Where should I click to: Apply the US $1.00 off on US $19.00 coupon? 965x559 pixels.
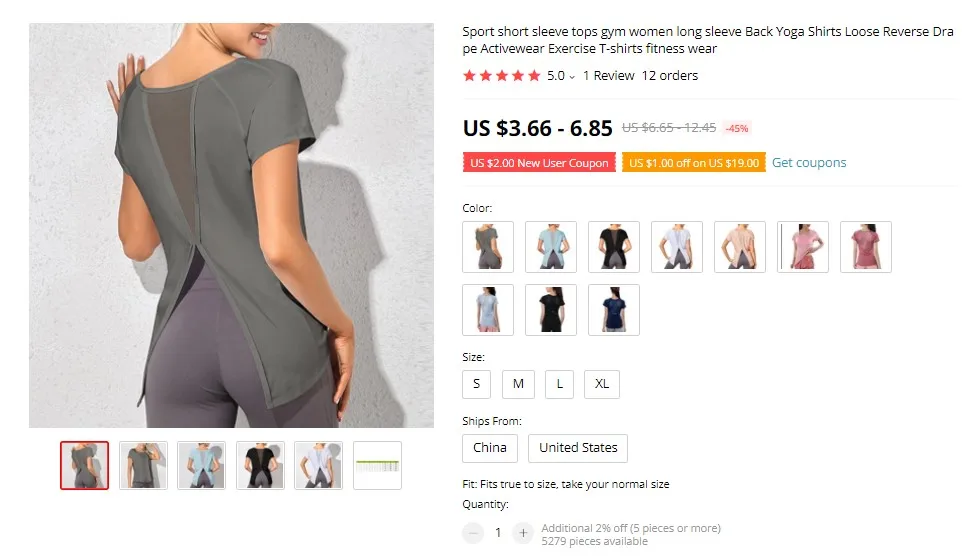point(694,163)
